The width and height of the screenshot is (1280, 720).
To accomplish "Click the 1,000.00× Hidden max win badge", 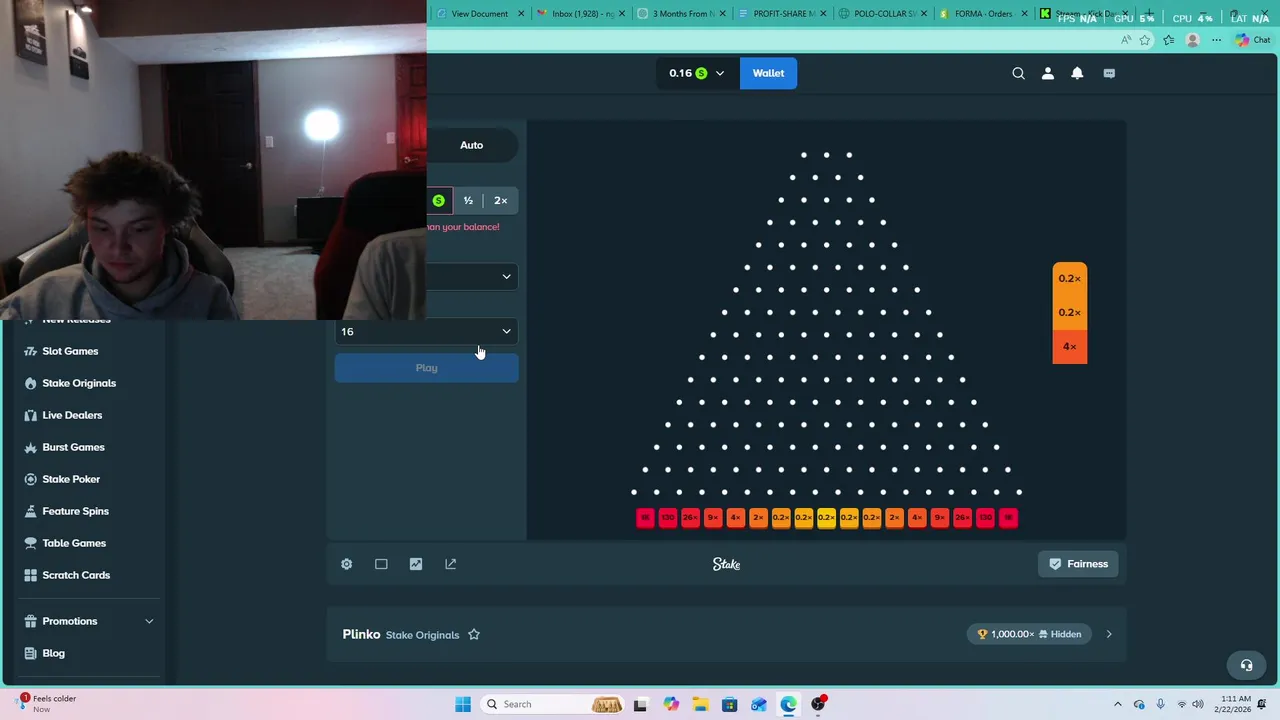I will coord(1030,634).
